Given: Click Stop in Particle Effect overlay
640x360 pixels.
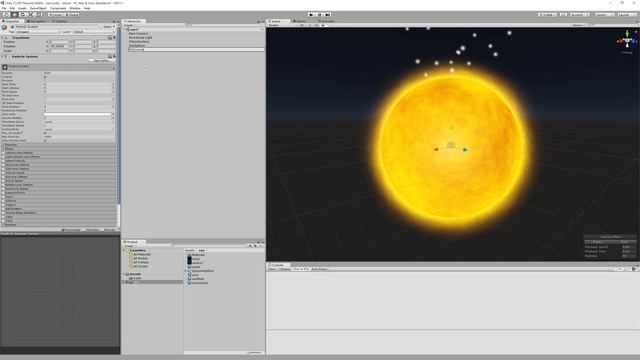Looking at the screenshot, I should (623, 242).
